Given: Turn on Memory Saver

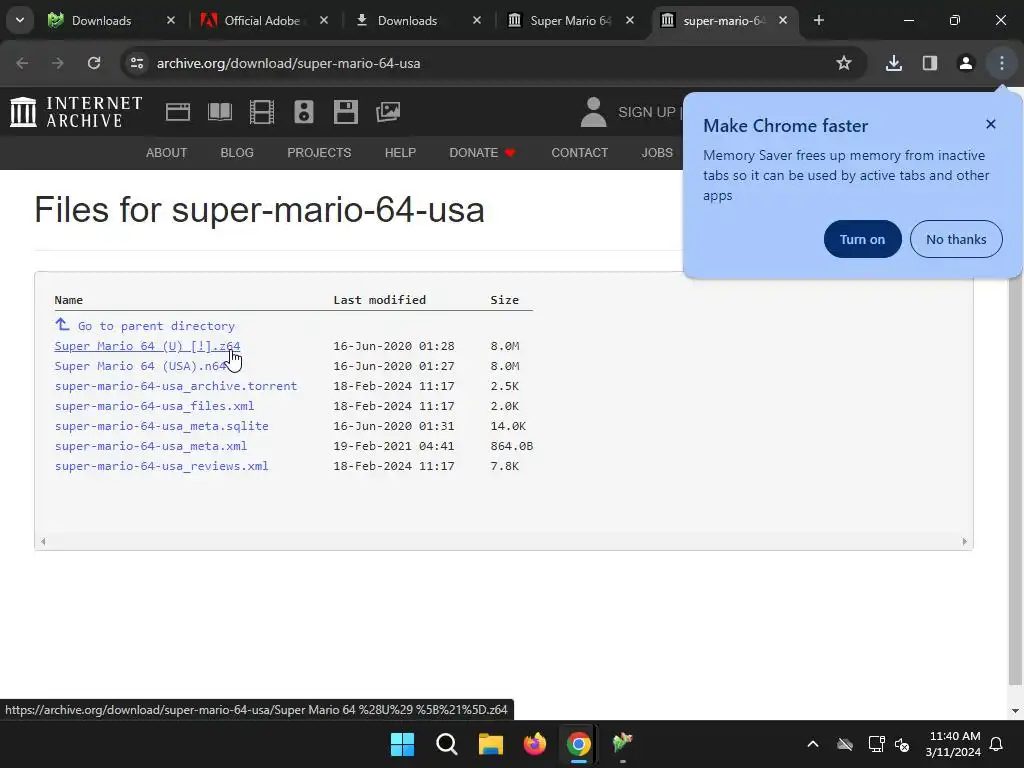Looking at the screenshot, I should 863,239.
